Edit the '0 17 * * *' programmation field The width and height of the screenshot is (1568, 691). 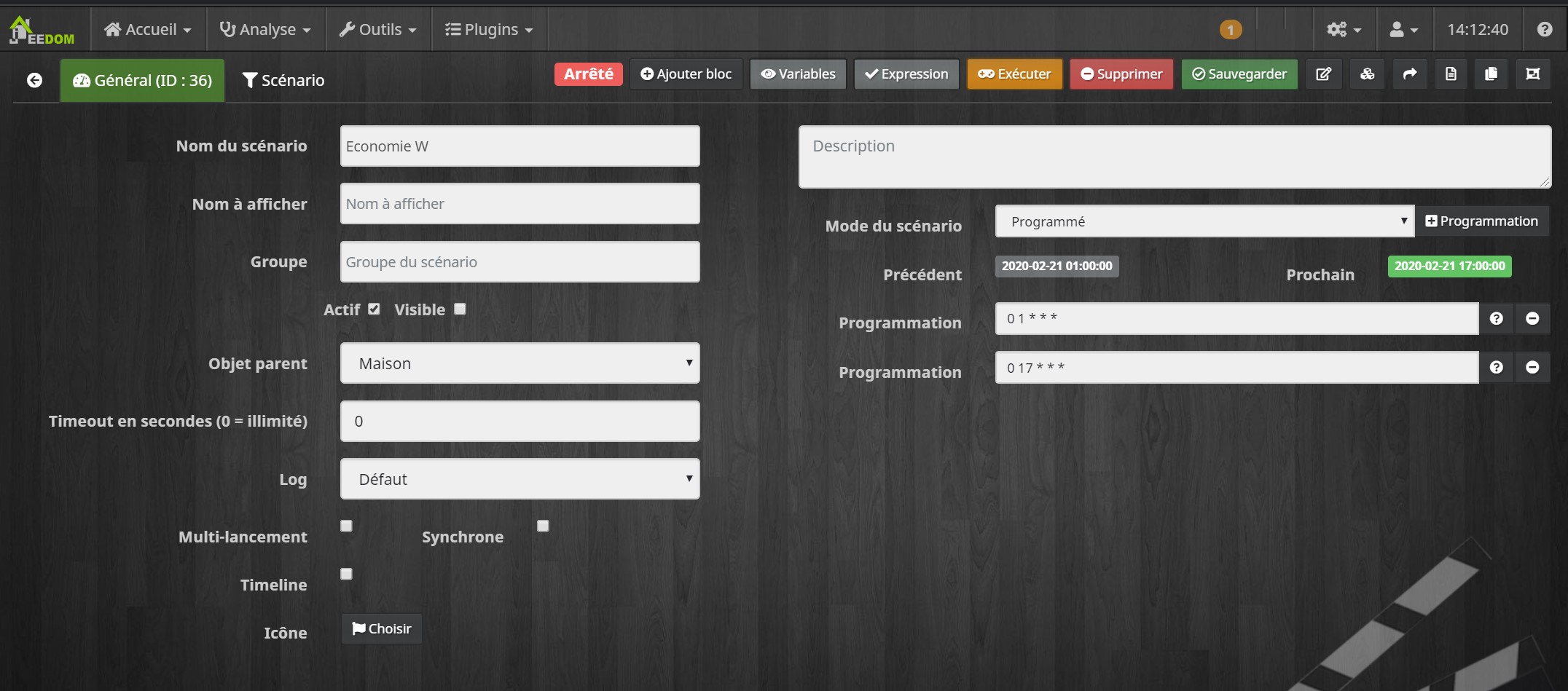pyautogui.click(x=1237, y=368)
